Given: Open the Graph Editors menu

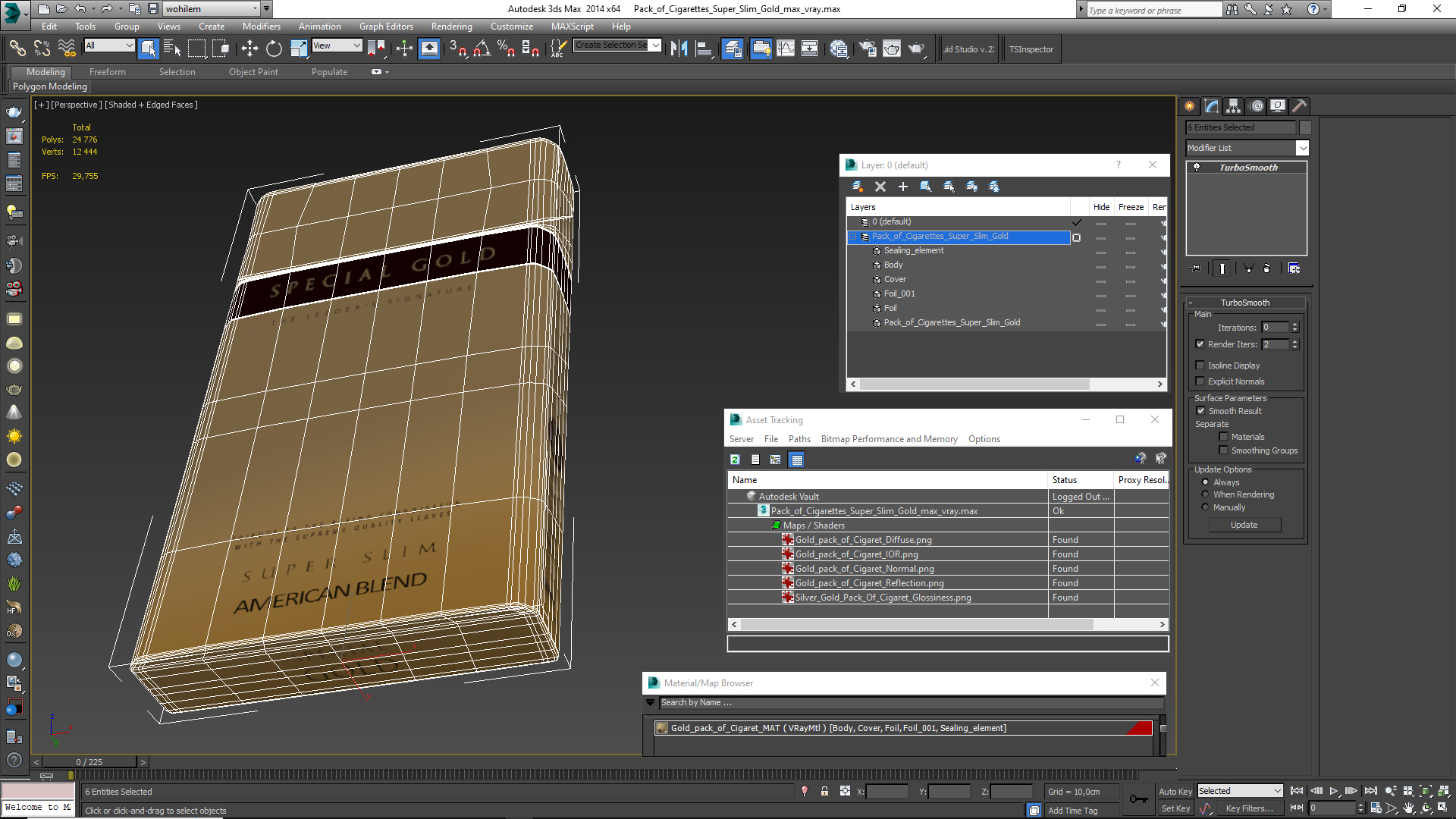Looking at the screenshot, I should 386,27.
